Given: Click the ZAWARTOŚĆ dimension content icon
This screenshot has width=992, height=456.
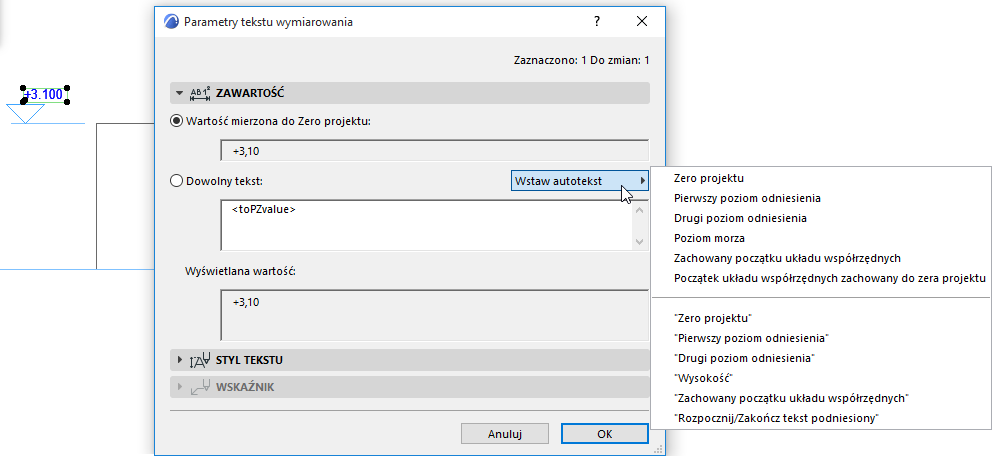Looking at the screenshot, I should point(200,93).
